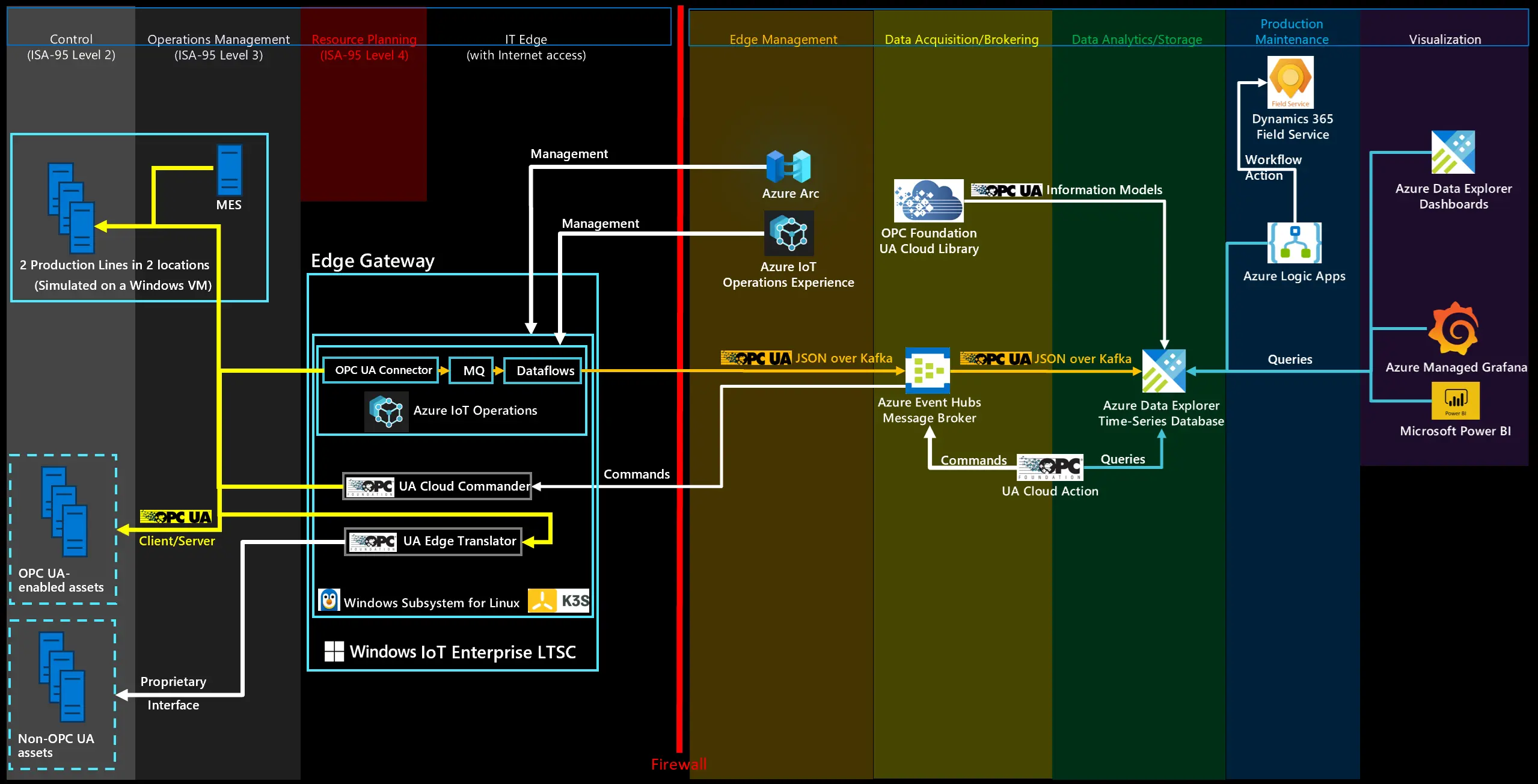
Task: Click the IT Edge header
Action: 526,47
